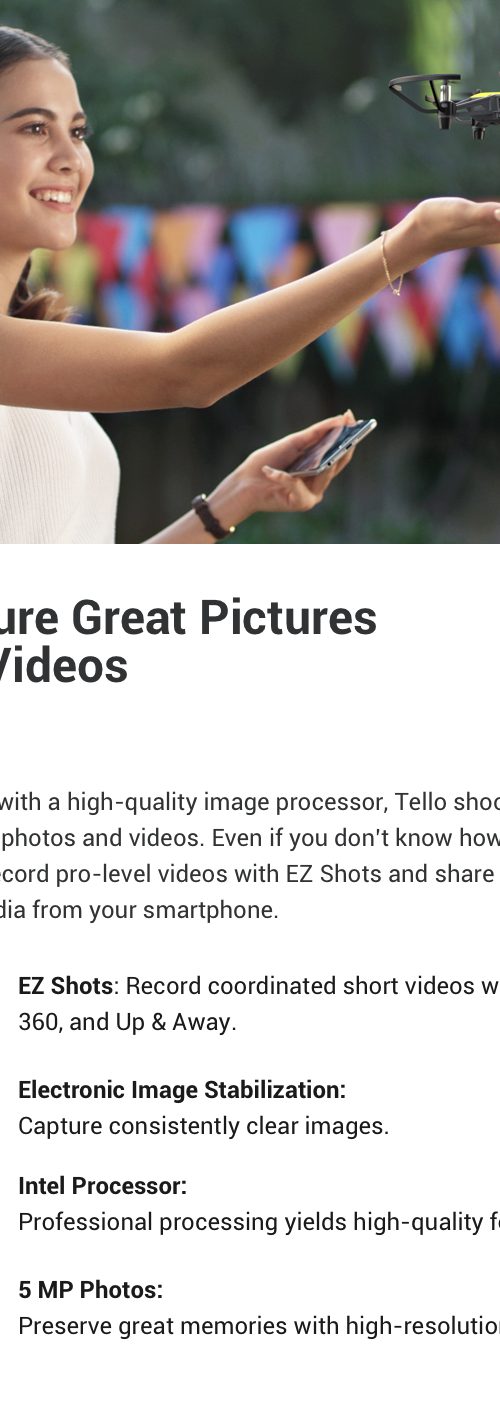500x1407 pixels.
Task: Click the '5 MP Photos:' label
Action: point(90,1290)
